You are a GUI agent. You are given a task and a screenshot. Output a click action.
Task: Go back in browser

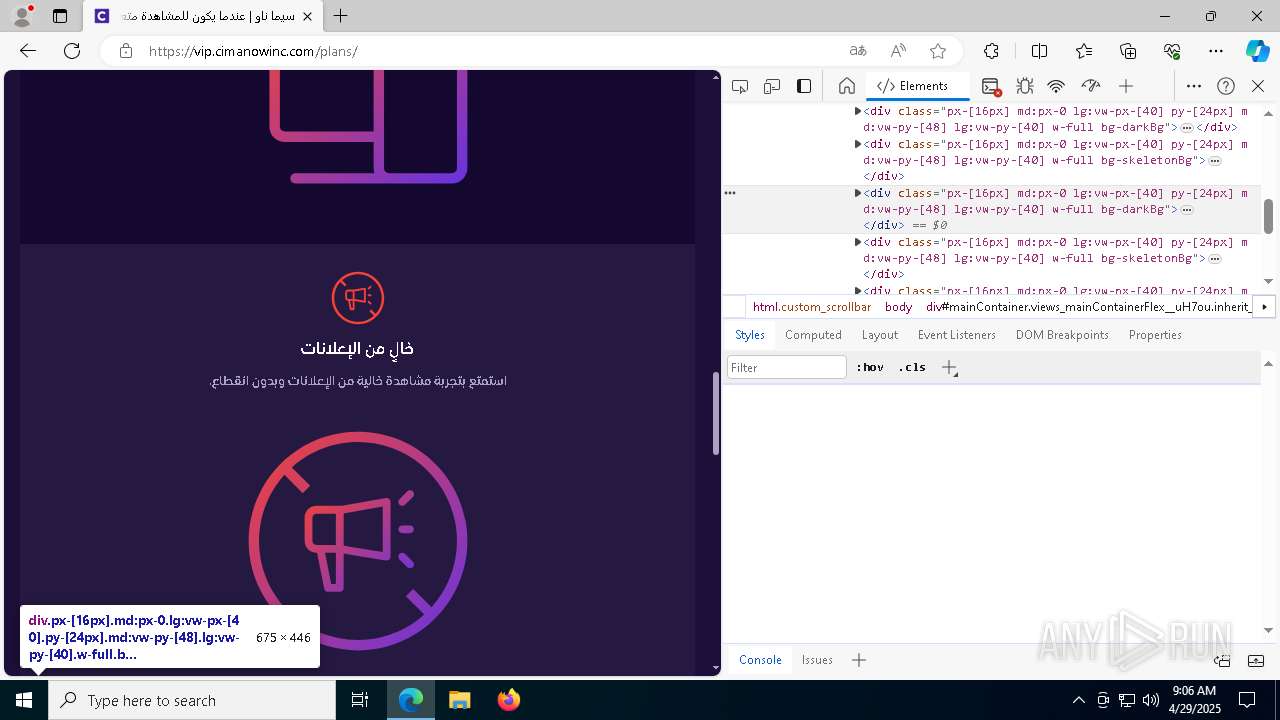28,51
